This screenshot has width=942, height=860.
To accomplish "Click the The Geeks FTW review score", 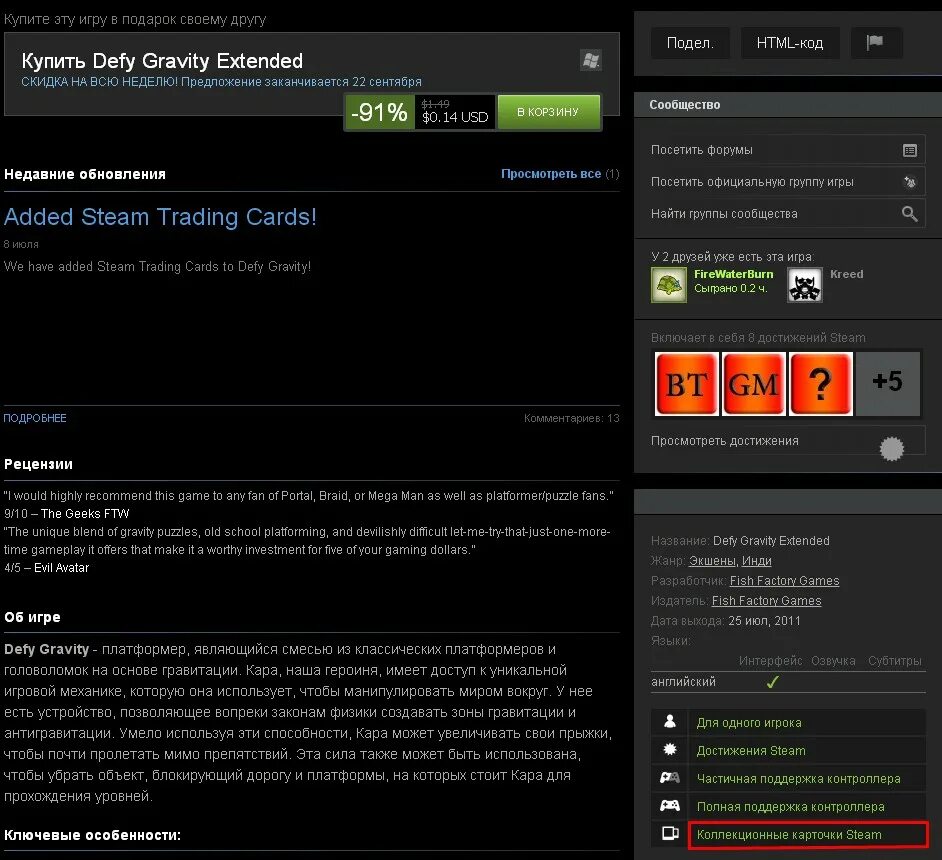I will [x=67, y=513].
